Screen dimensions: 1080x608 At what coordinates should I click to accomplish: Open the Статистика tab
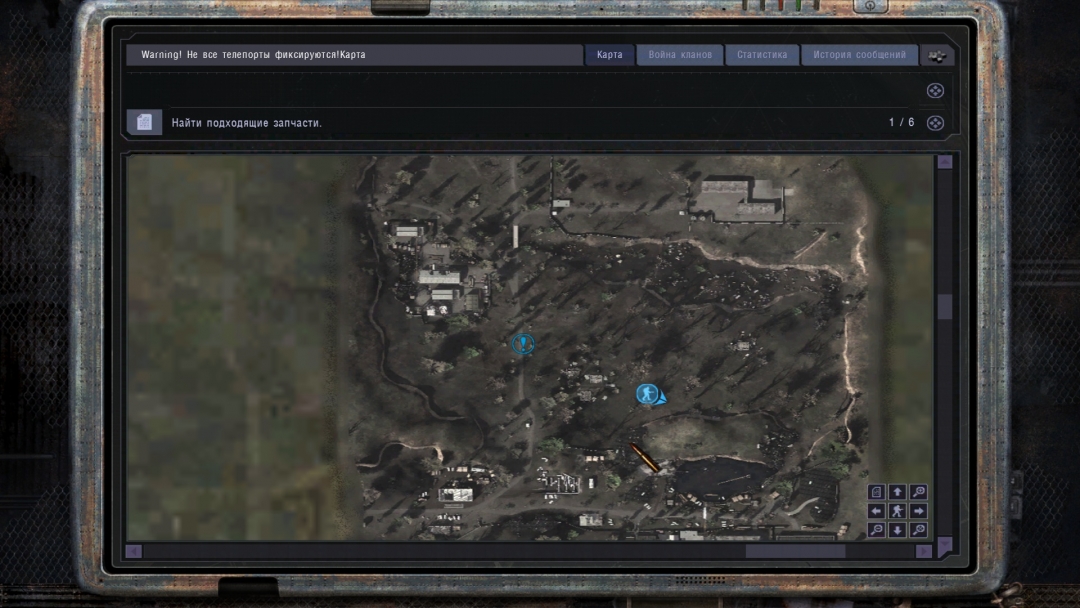762,54
